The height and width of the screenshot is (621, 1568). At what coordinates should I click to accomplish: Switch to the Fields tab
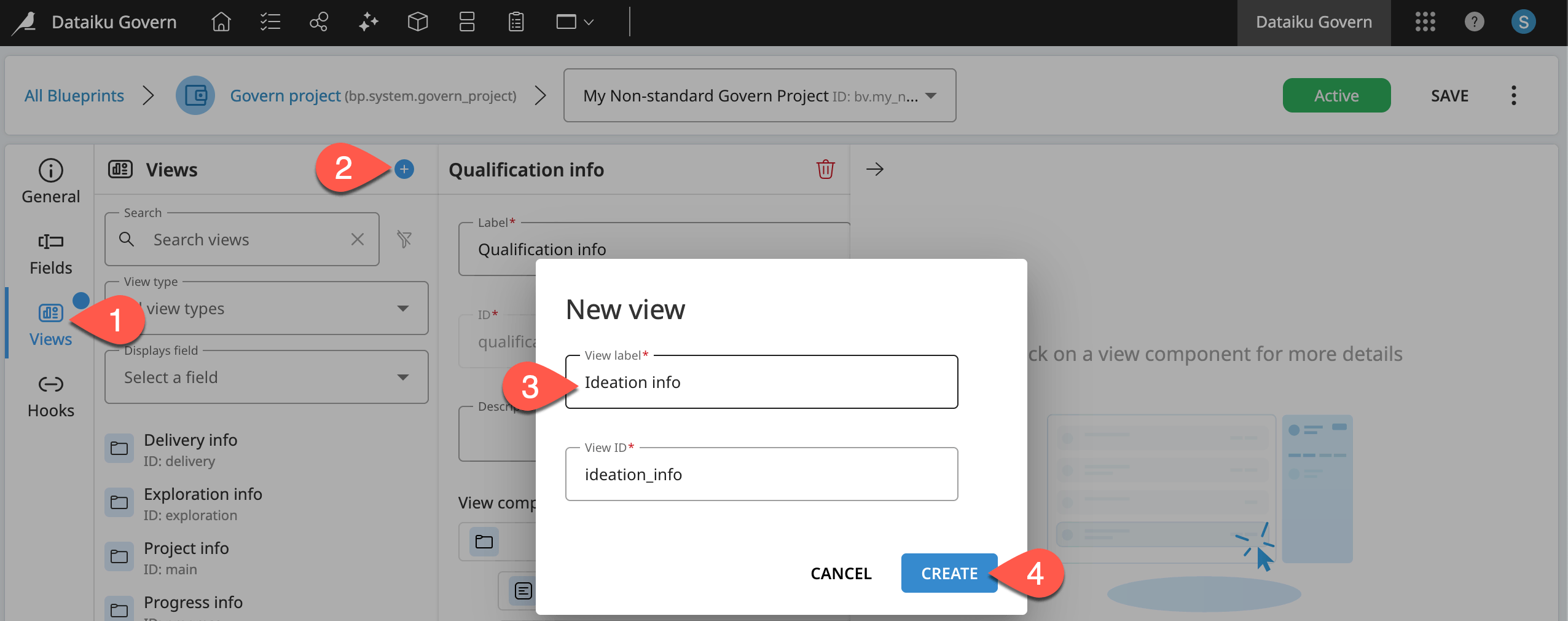coord(51,253)
